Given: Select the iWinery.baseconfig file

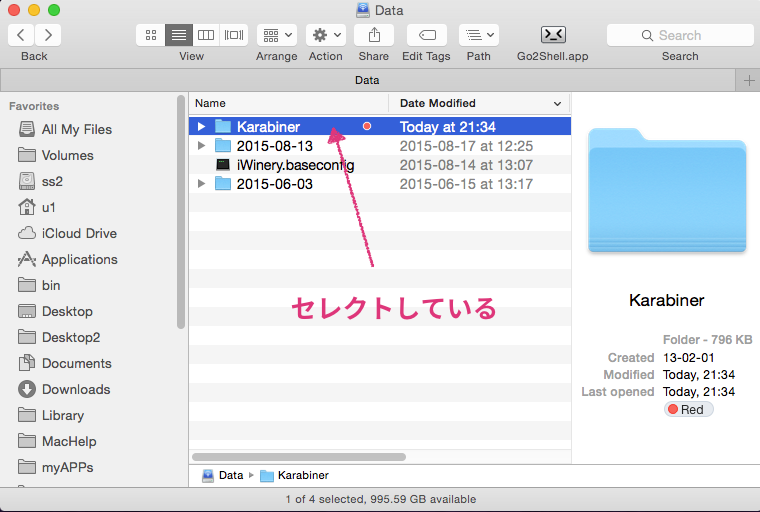Looking at the screenshot, I should pyautogui.click(x=295, y=165).
